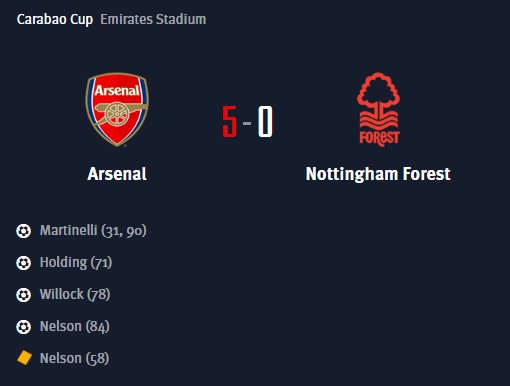Click the Nottingham Forest tree crest
Image resolution: width=510 pixels, height=386 pixels.
point(379,110)
